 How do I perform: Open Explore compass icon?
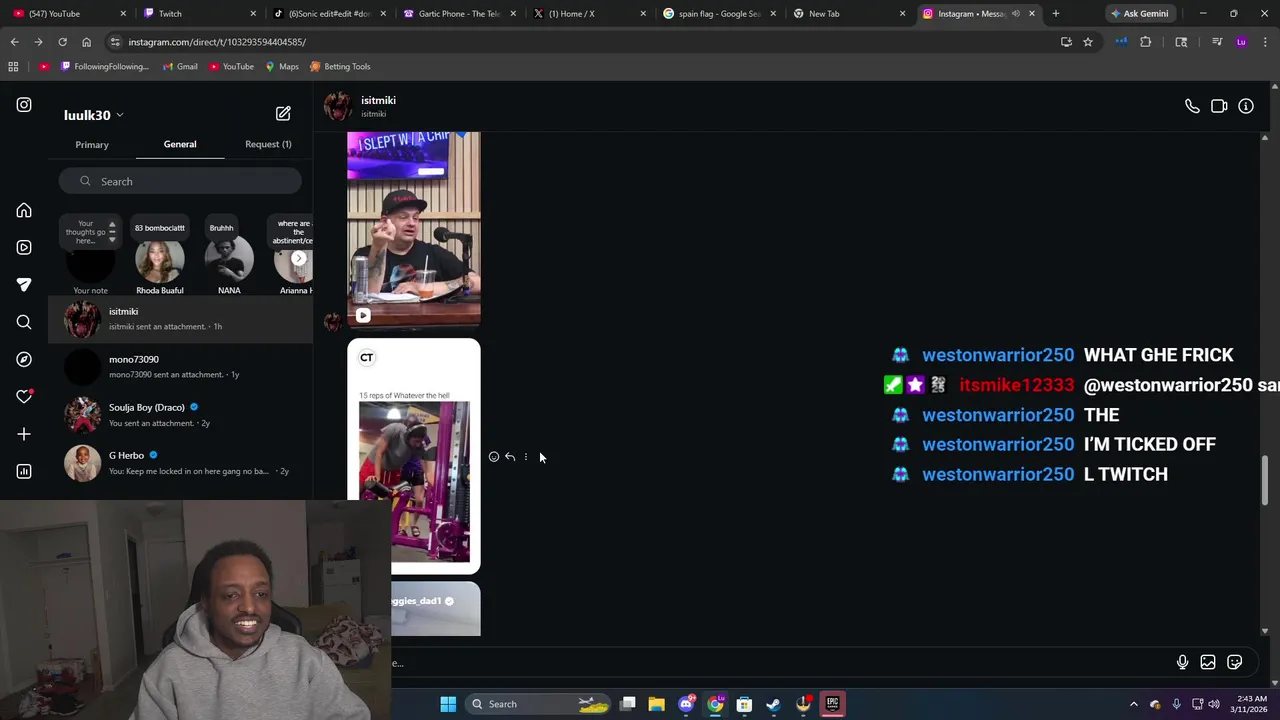[24, 359]
